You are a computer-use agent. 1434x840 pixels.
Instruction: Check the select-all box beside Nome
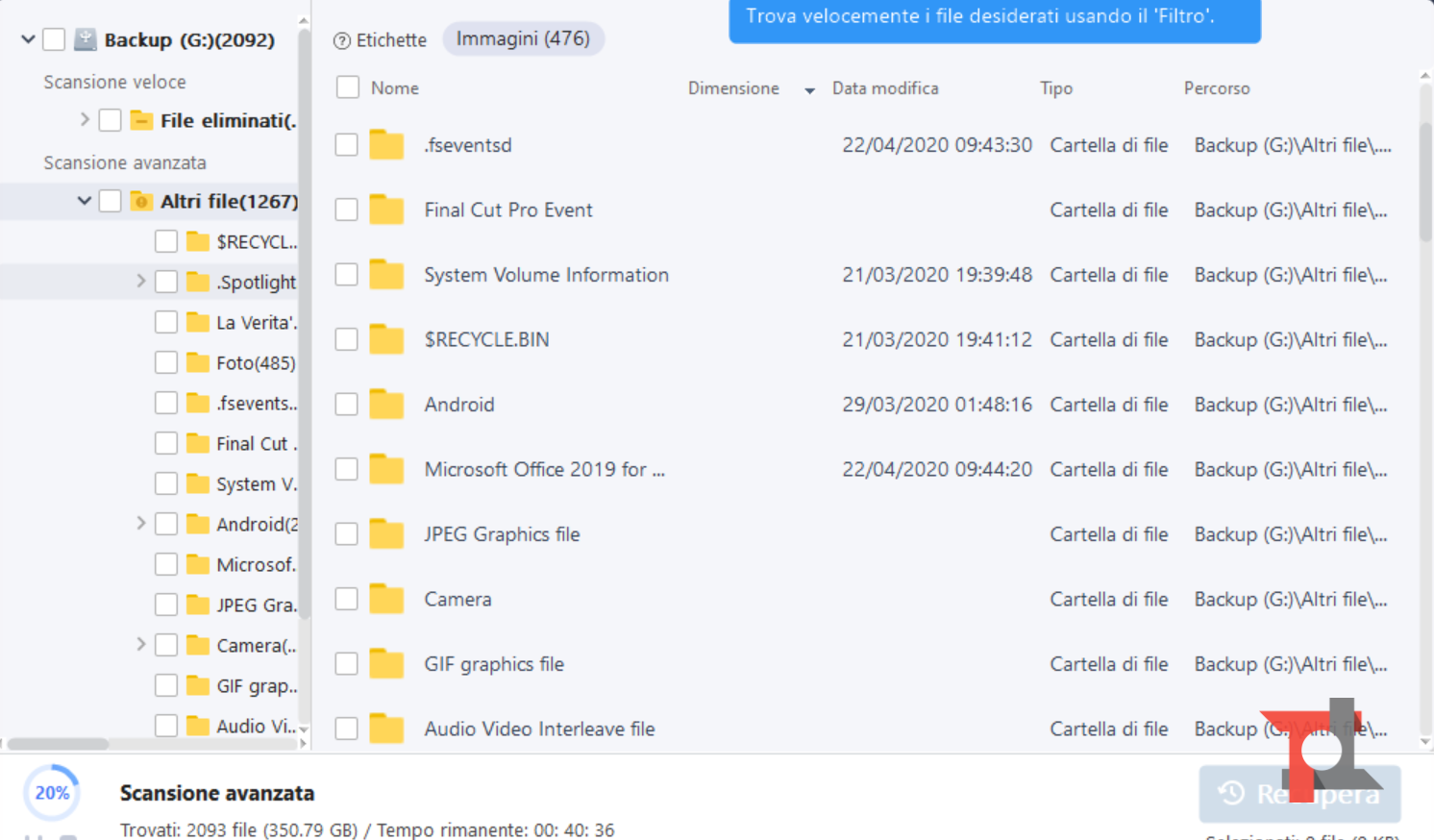(348, 87)
